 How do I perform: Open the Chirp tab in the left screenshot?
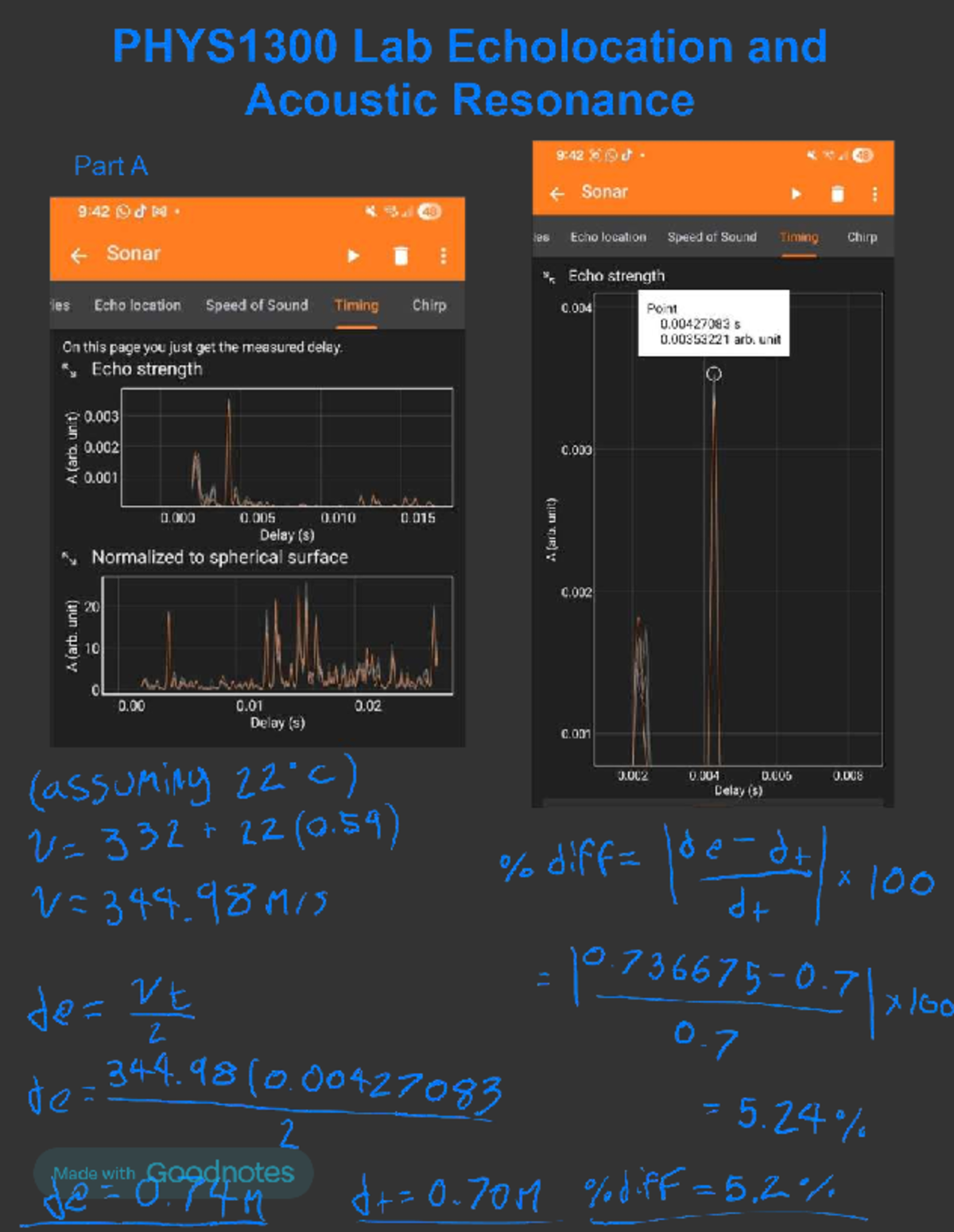(429, 305)
